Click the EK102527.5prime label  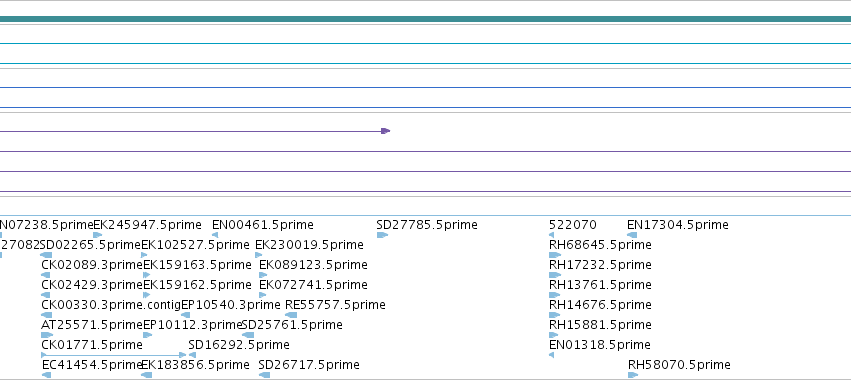(195, 245)
